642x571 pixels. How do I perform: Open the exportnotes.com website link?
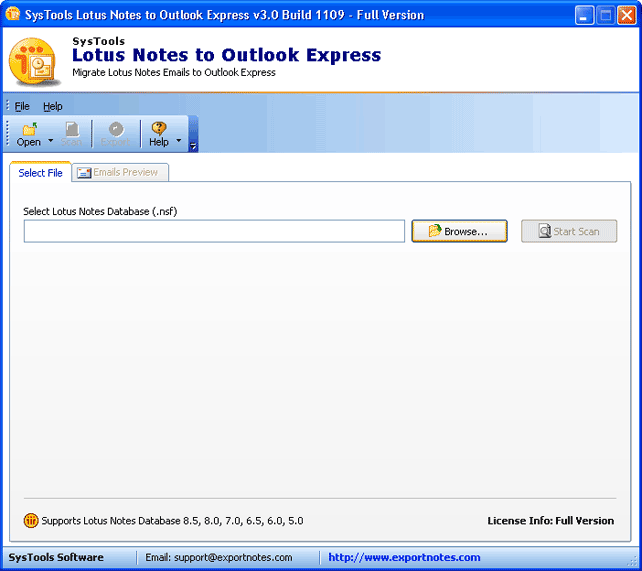[x=404, y=557]
